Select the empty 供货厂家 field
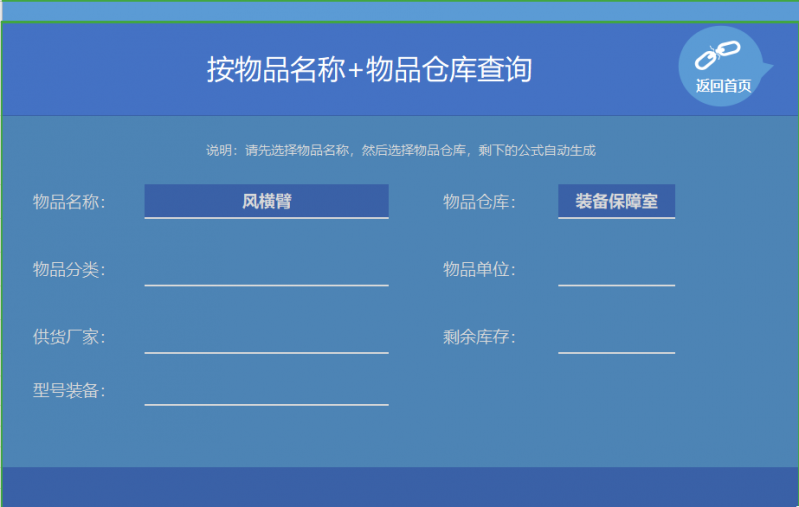 (x=266, y=337)
